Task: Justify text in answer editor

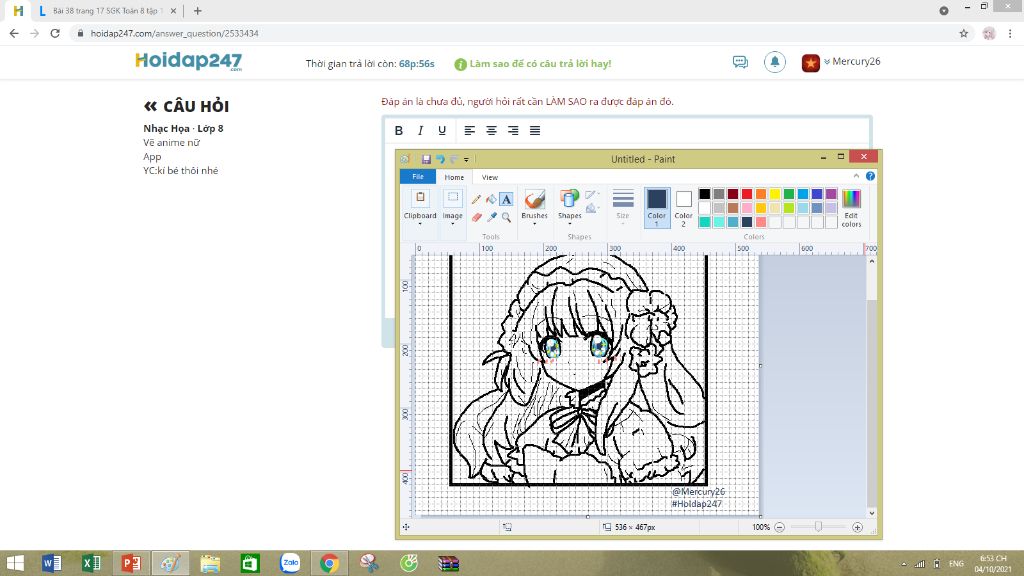Action: click(535, 131)
